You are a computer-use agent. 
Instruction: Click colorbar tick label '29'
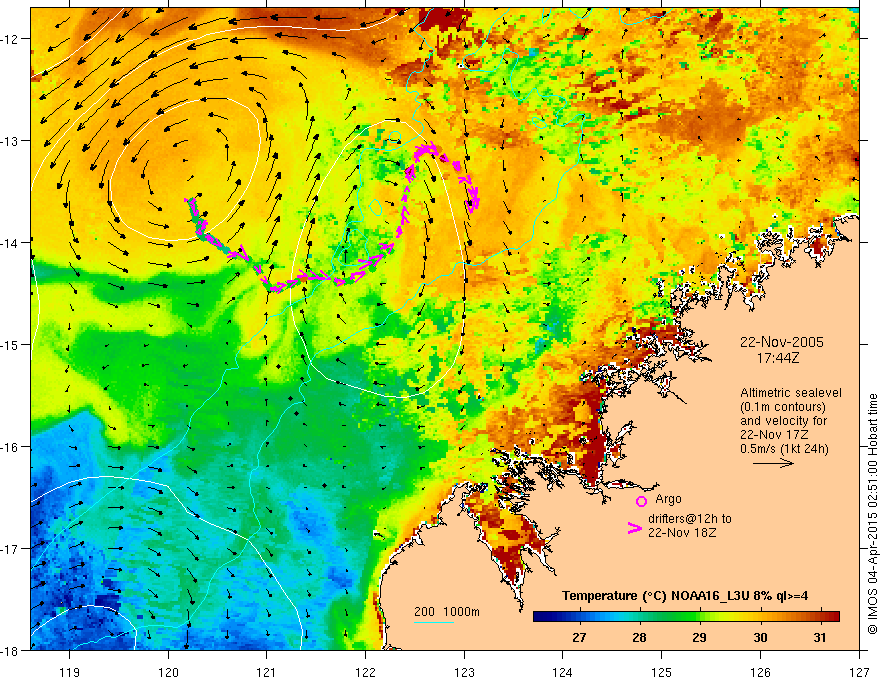click(x=699, y=637)
